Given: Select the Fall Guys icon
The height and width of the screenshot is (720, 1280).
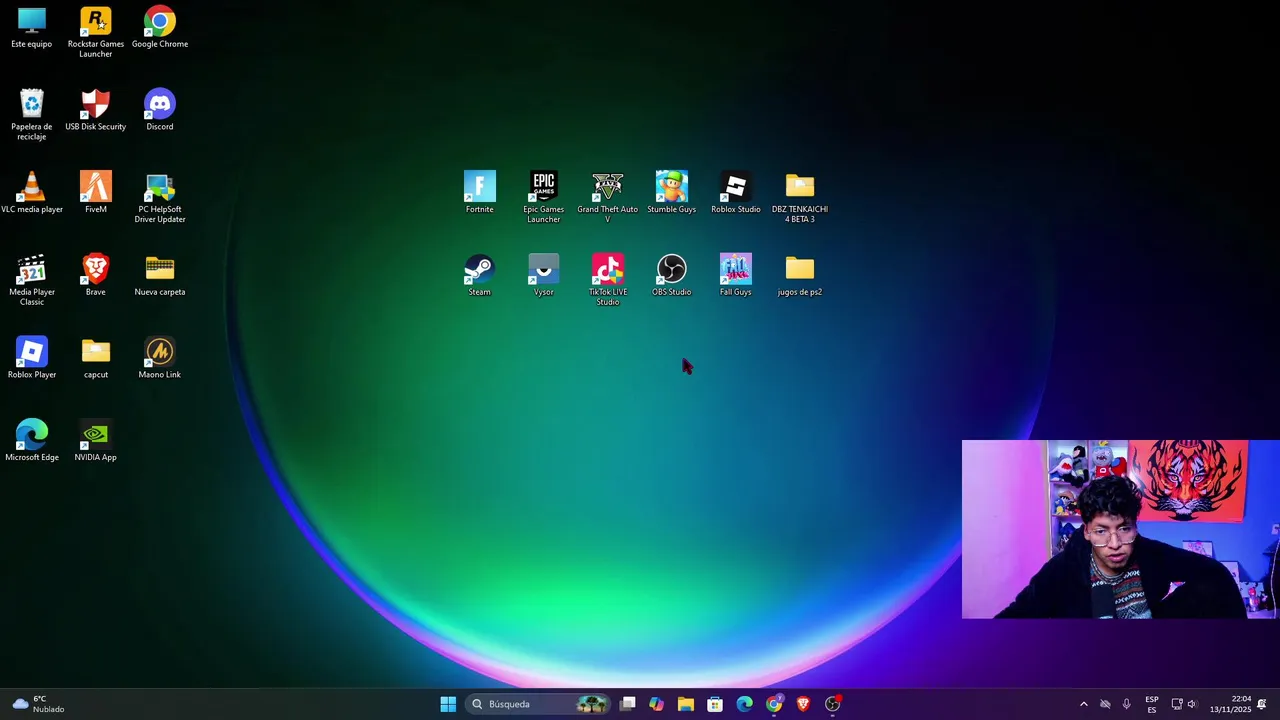Looking at the screenshot, I should [x=736, y=276].
